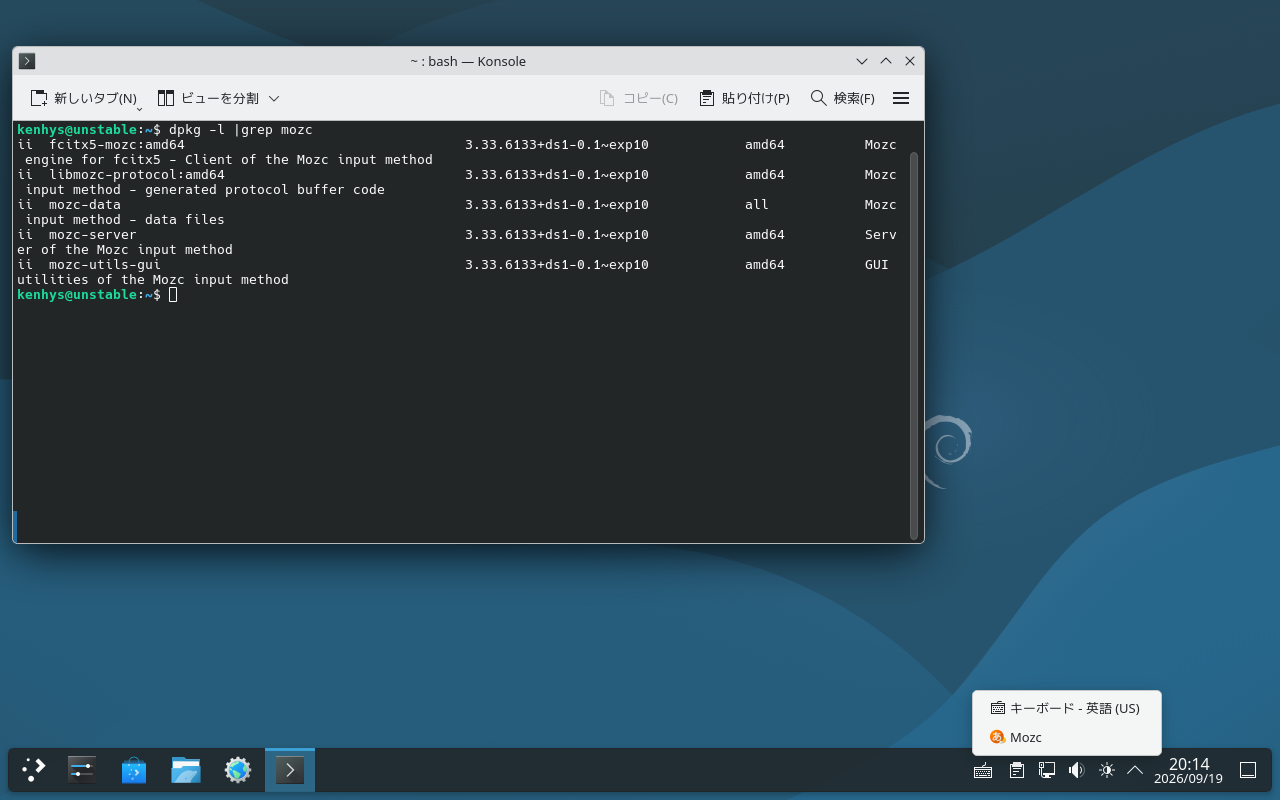Click the dpkg -l |grep mozc command
This screenshot has width=1280, height=800.
point(241,129)
